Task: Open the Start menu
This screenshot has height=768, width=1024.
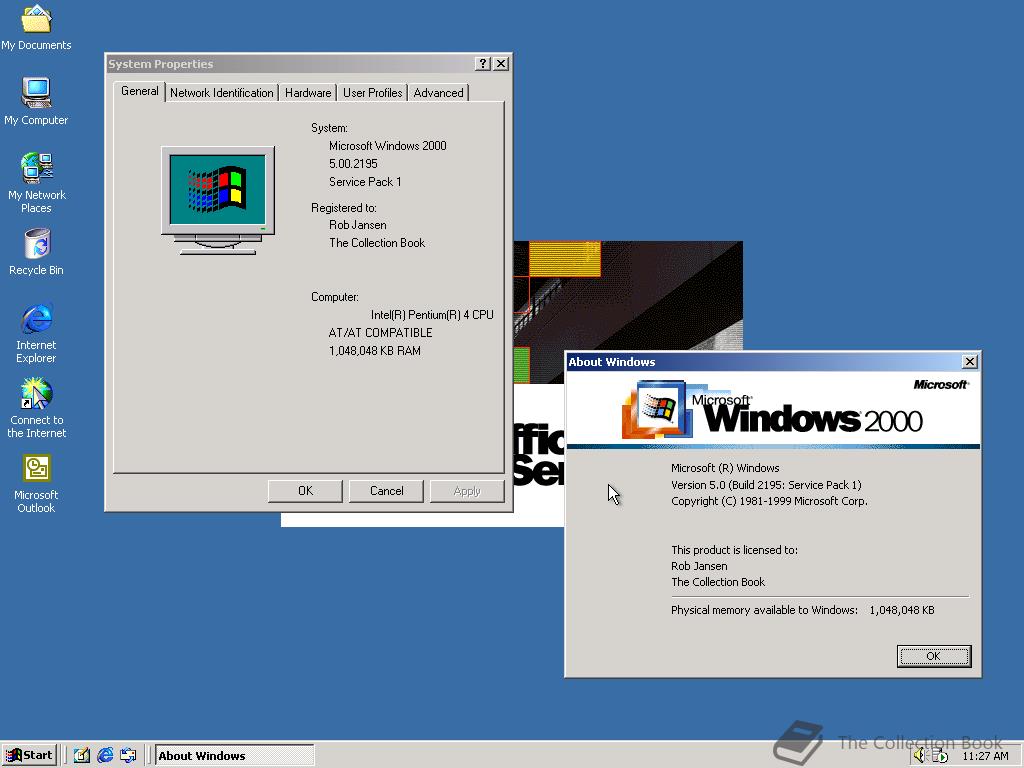Action: pos(29,756)
